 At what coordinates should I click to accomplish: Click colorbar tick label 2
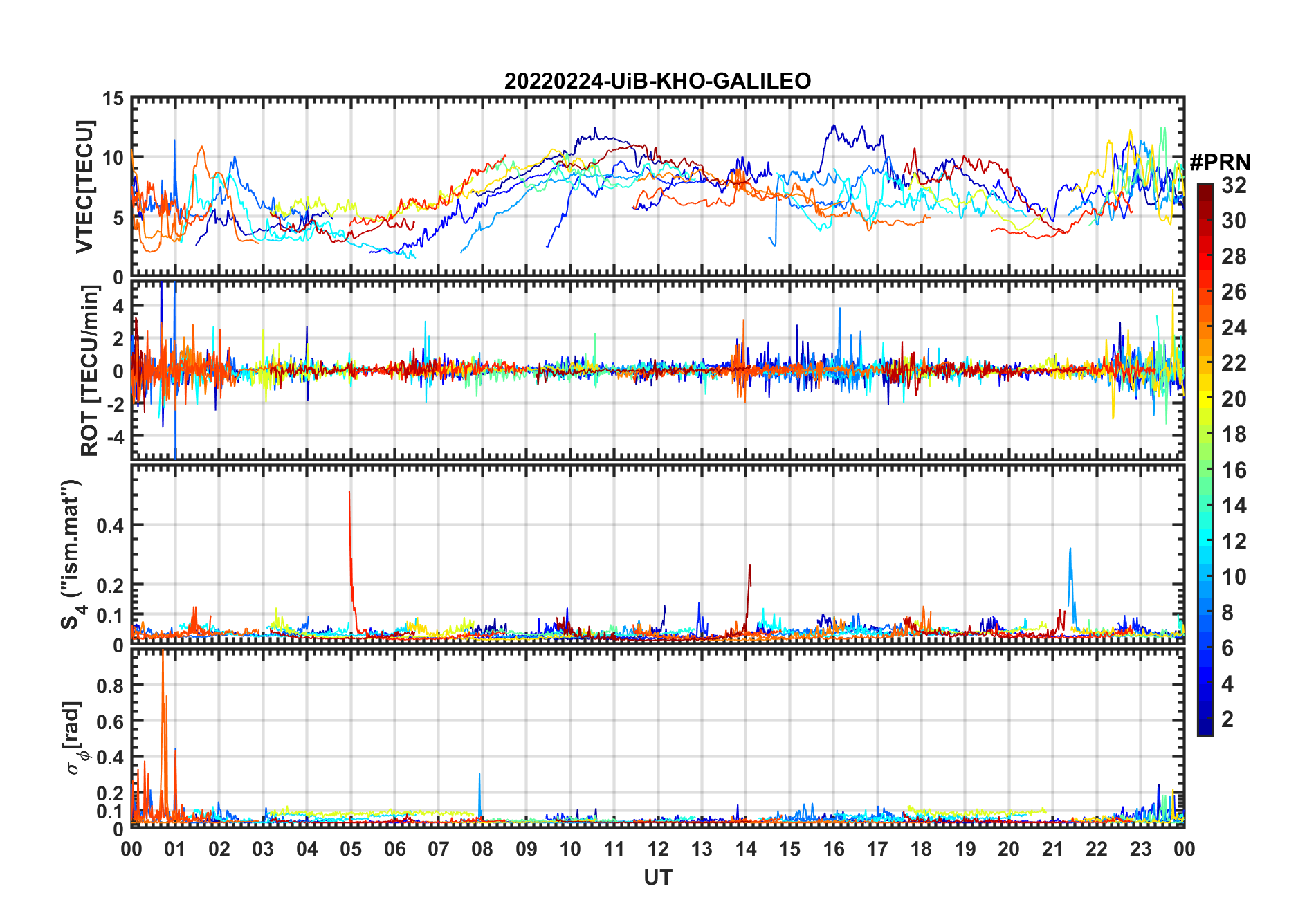(x=1227, y=719)
